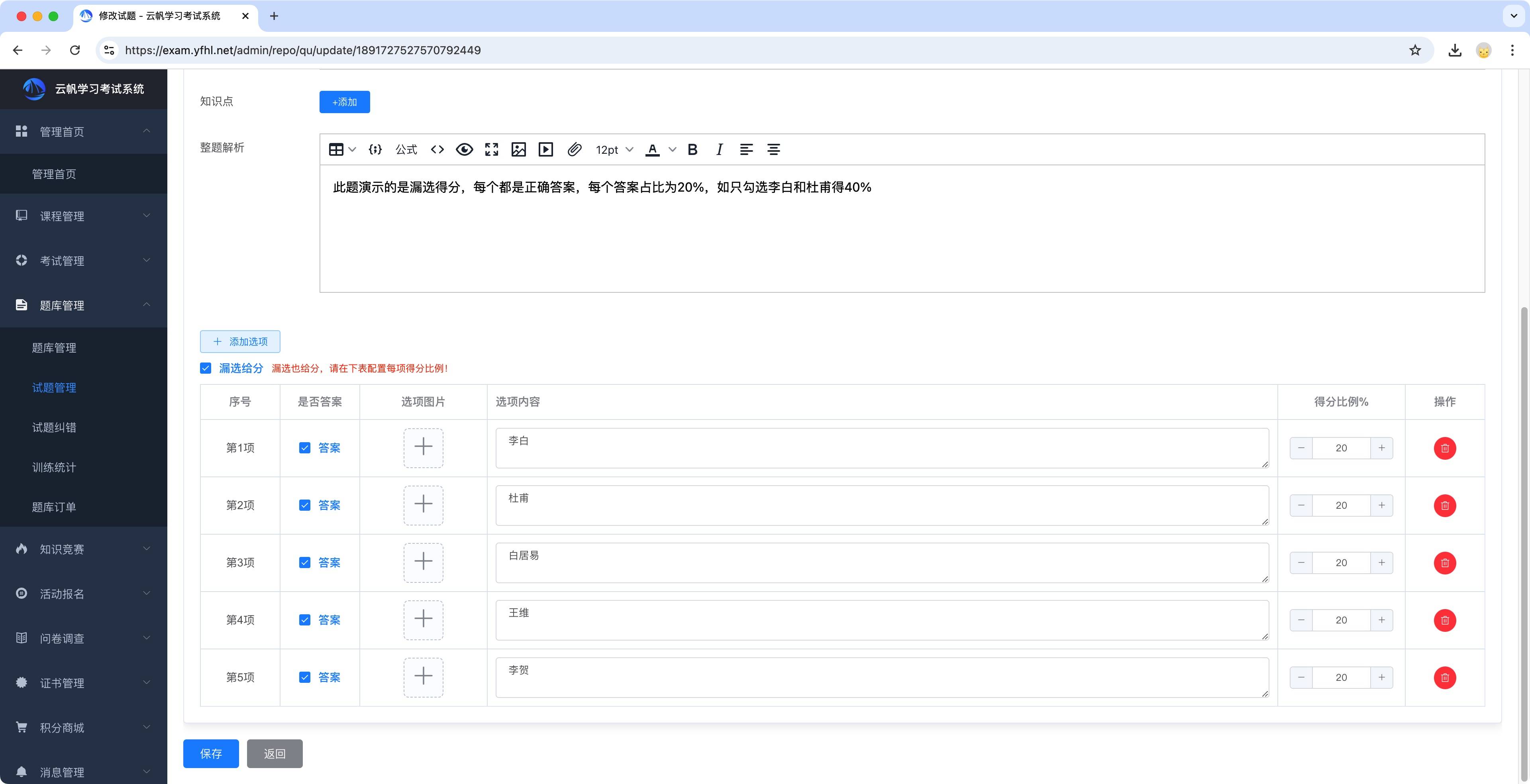Toggle the preview eye icon in editor
The width and height of the screenshot is (1530, 784).
point(464,150)
